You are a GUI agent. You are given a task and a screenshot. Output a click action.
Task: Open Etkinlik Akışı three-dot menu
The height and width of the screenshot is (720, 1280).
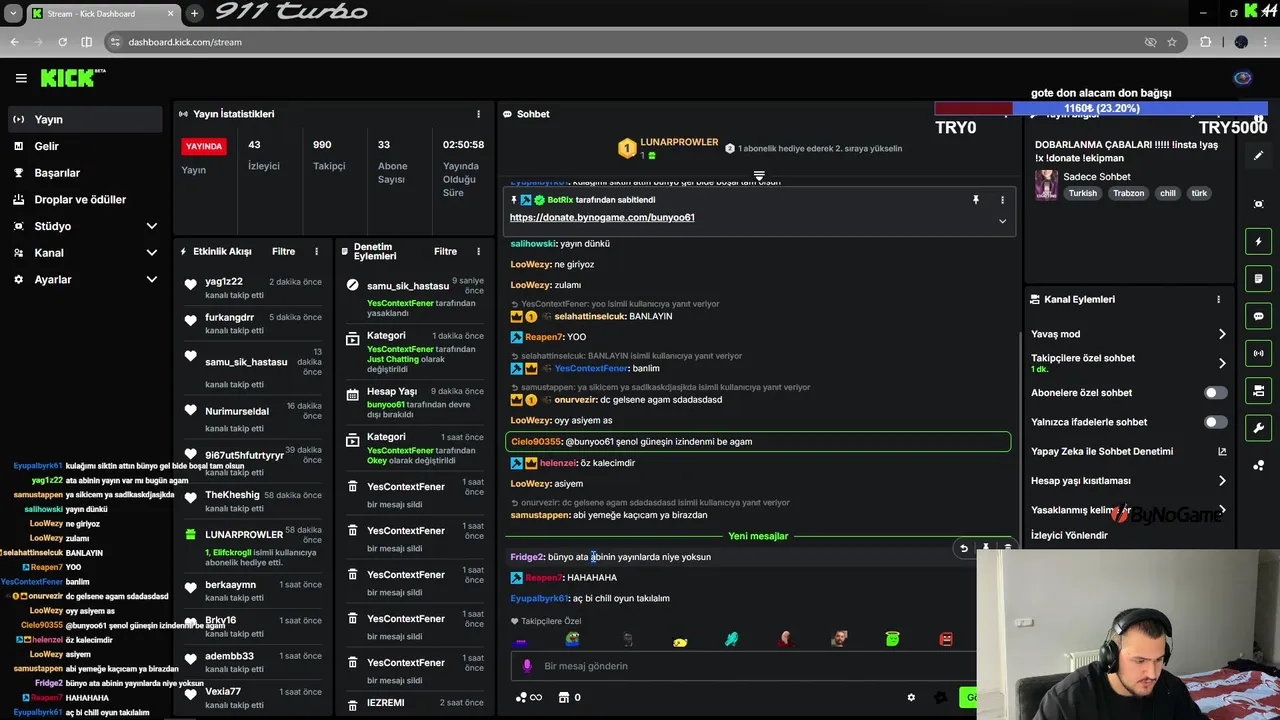click(316, 252)
